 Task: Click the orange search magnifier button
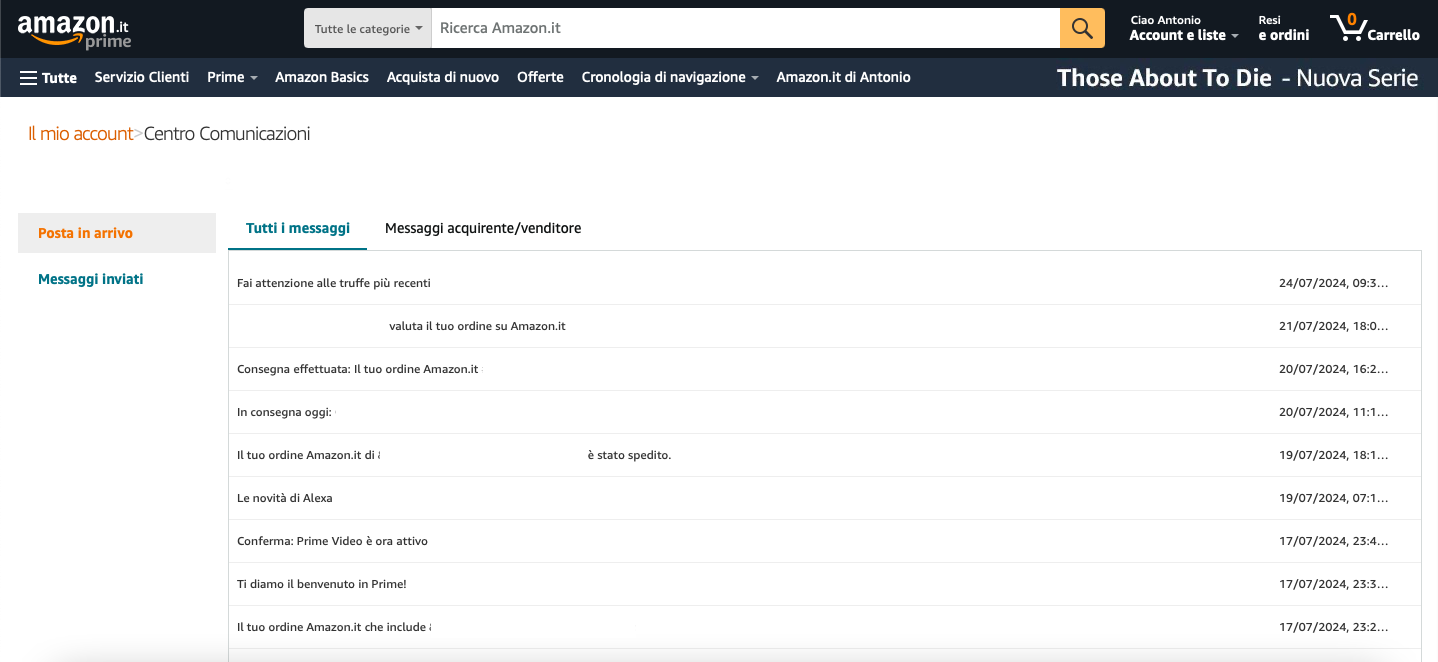pyautogui.click(x=1082, y=28)
